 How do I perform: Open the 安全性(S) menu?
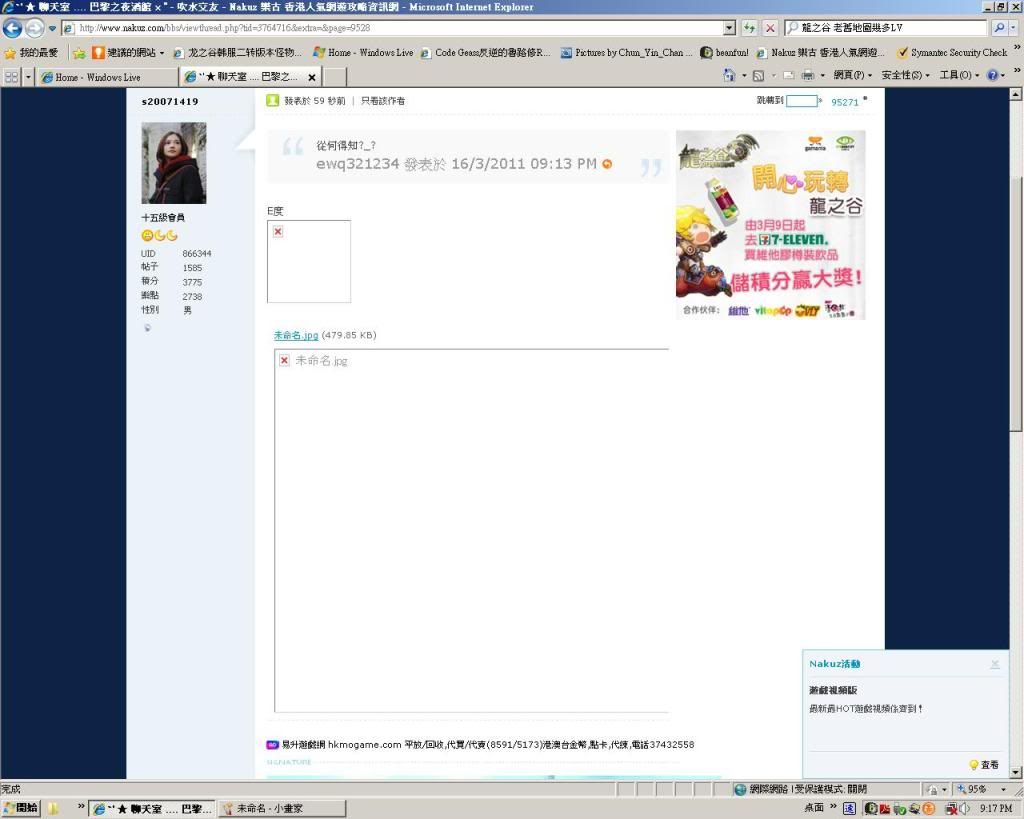click(x=905, y=76)
